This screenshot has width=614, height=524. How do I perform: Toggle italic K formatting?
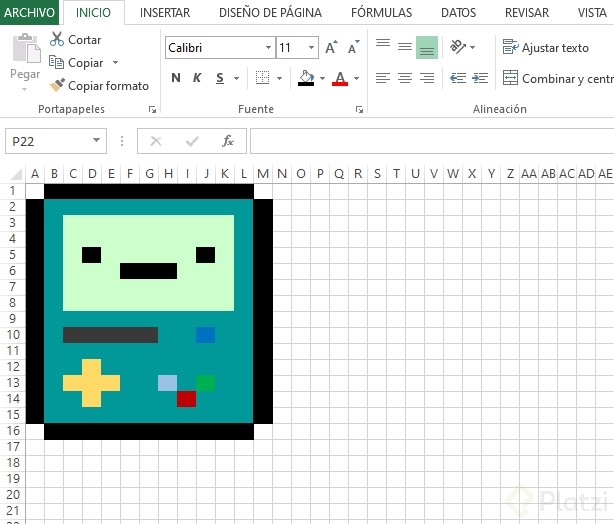coord(197,78)
